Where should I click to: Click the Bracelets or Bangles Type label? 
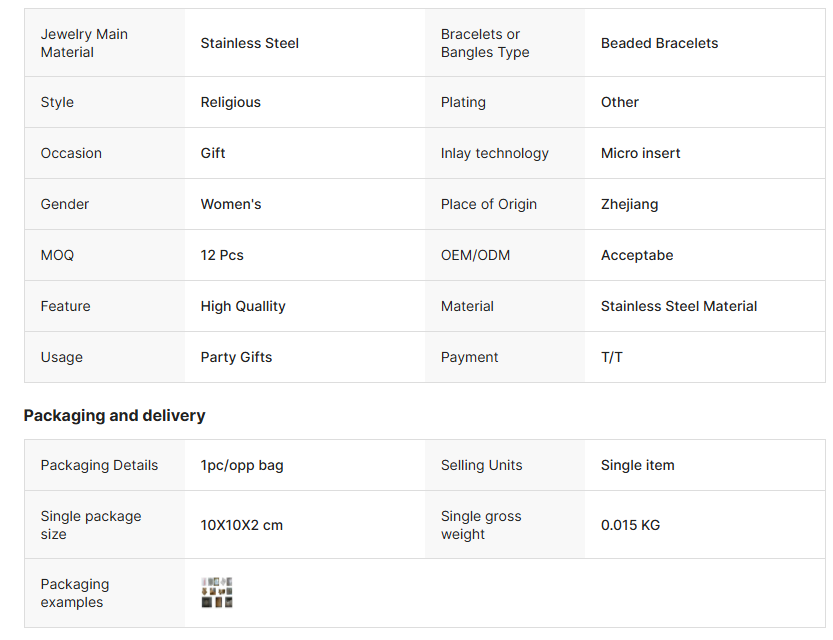[x=485, y=43]
